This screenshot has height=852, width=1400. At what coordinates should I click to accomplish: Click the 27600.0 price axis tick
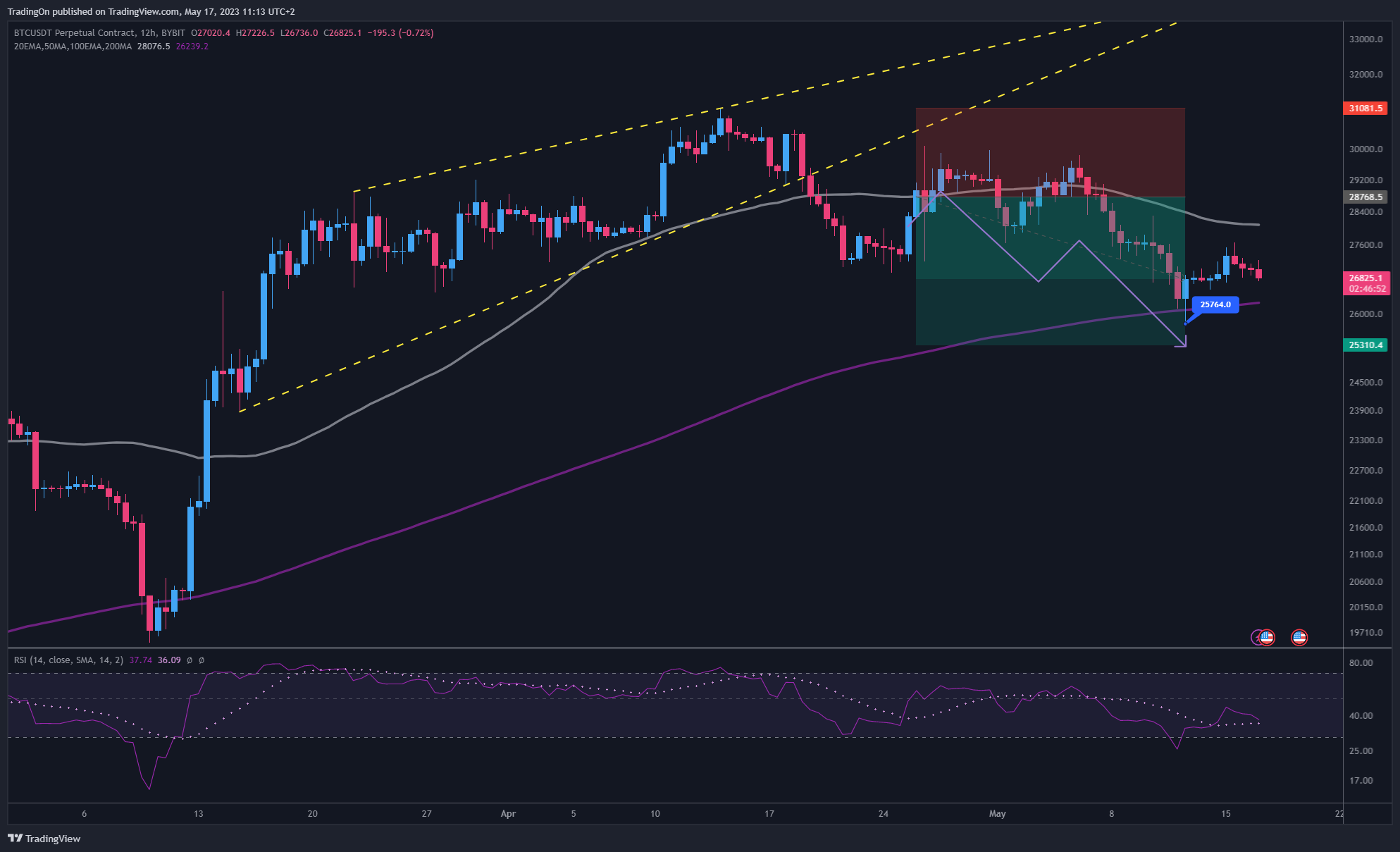point(1365,245)
